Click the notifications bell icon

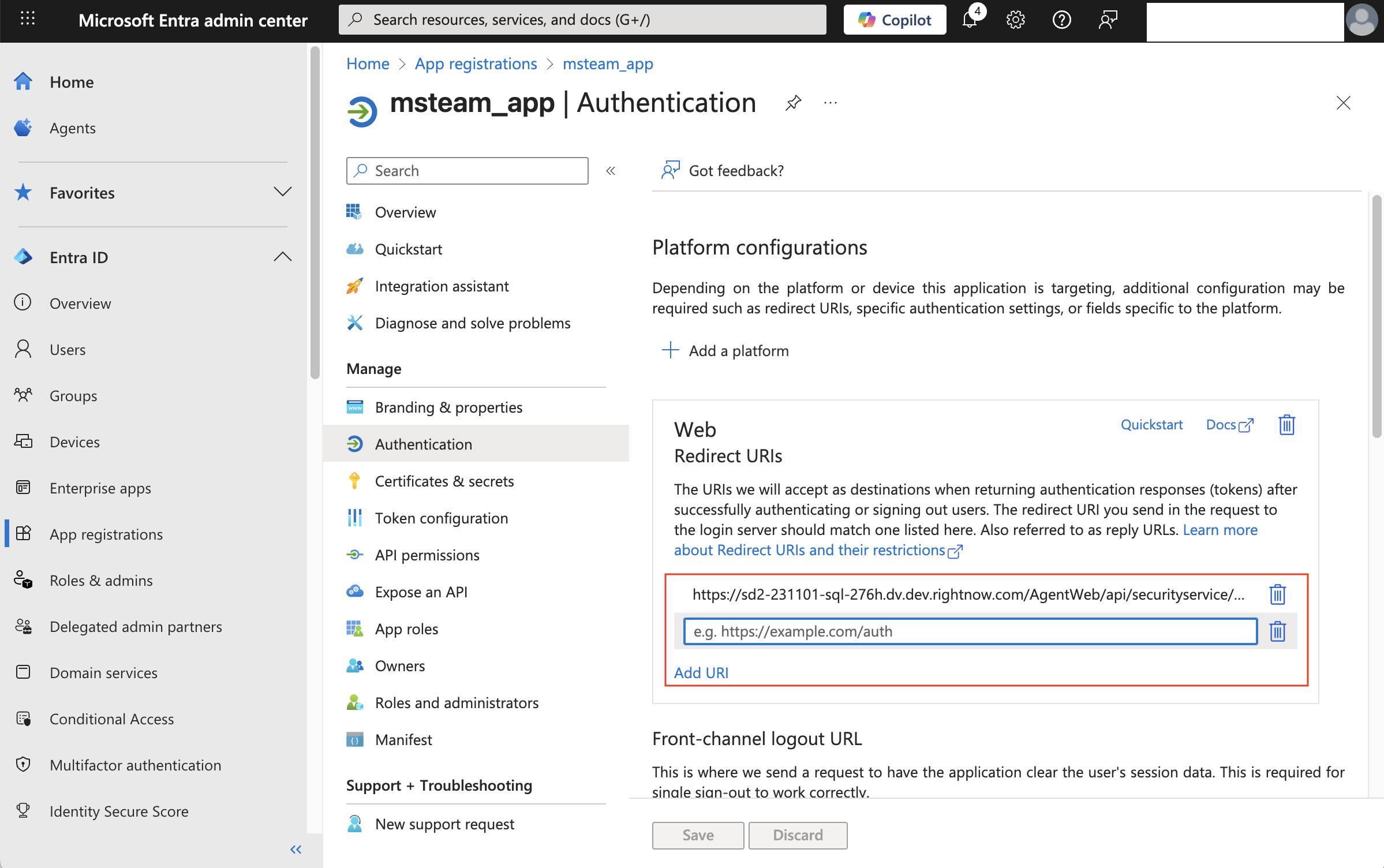click(970, 20)
